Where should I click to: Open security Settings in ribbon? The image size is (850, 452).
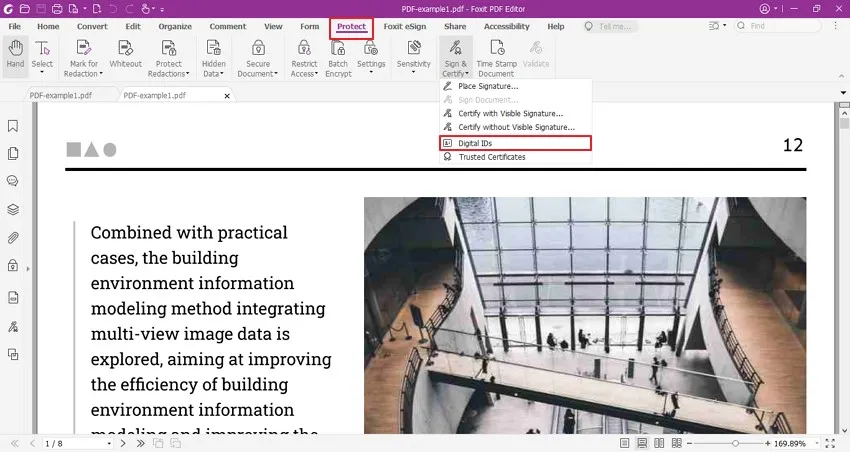tap(371, 54)
